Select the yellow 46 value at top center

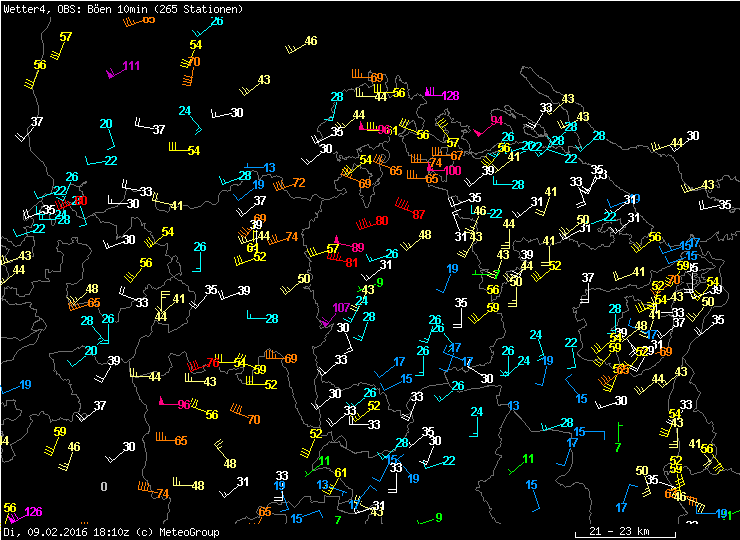pos(311,41)
